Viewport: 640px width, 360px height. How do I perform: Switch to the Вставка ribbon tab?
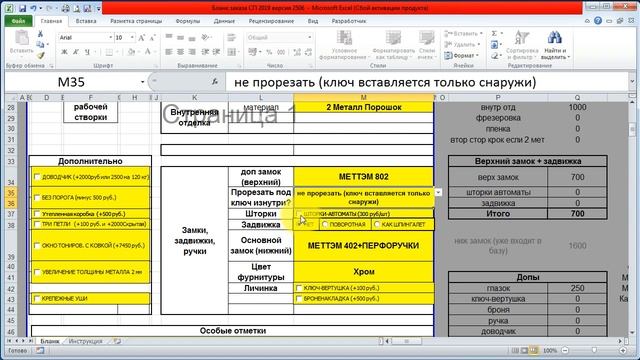coord(86,21)
